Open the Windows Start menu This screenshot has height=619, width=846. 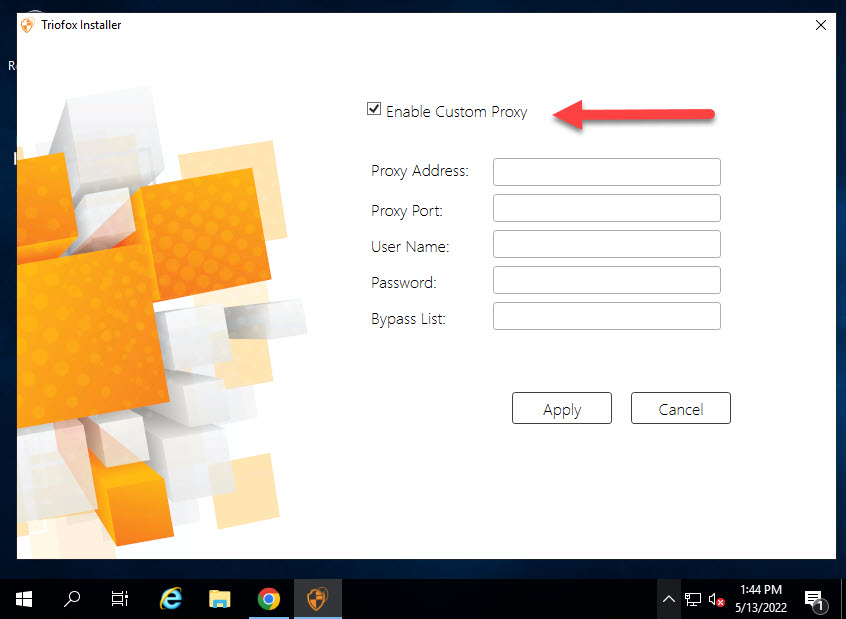(24, 599)
